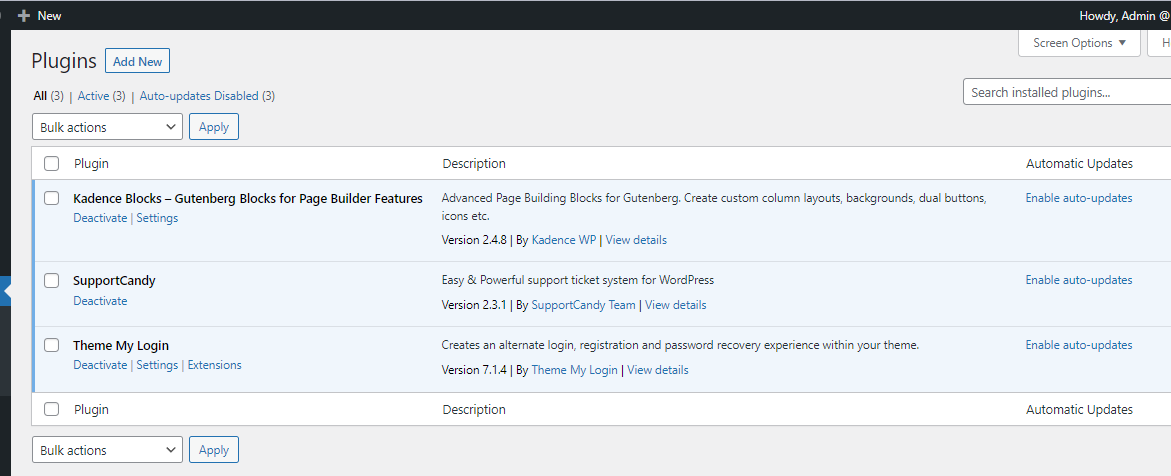Select the Kadence Blocks plugin checkbox
The width and height of the screenshot is (1171, 476).
tap(52, 198)
